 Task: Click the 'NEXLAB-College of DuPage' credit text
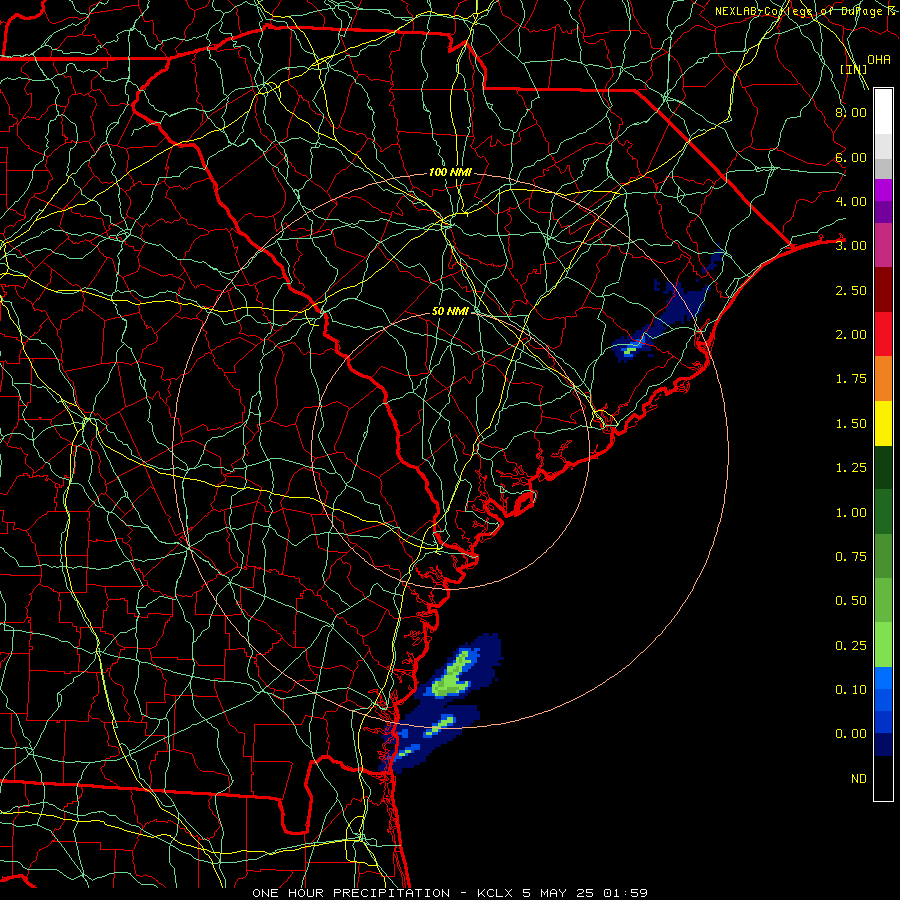pos(798,11)
